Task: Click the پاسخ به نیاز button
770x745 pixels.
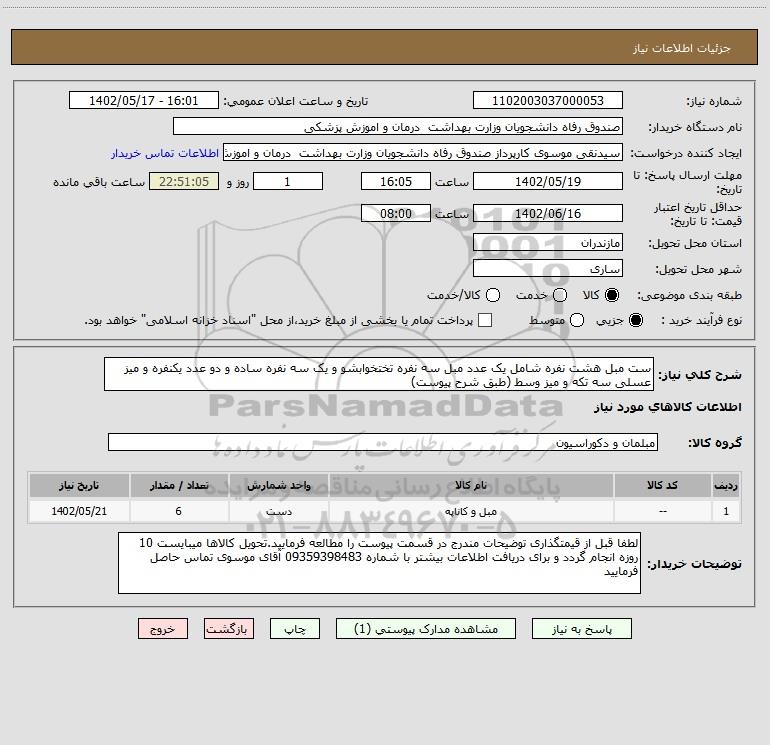Action: [581, 629]
